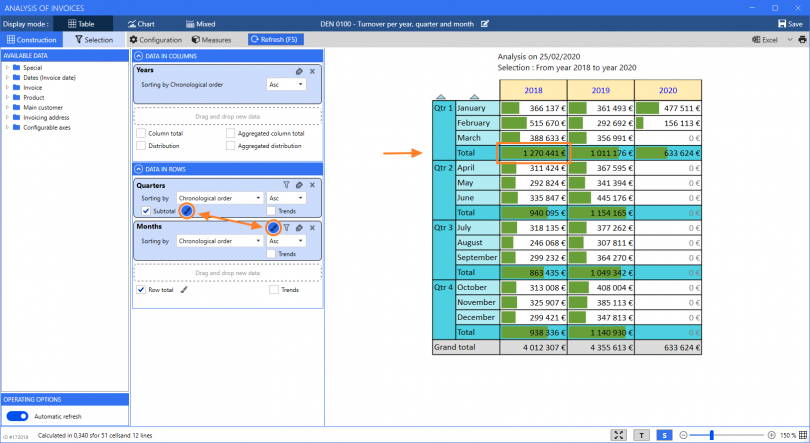
Task: Switch display mode to Mixed
Action: [200, 24]
